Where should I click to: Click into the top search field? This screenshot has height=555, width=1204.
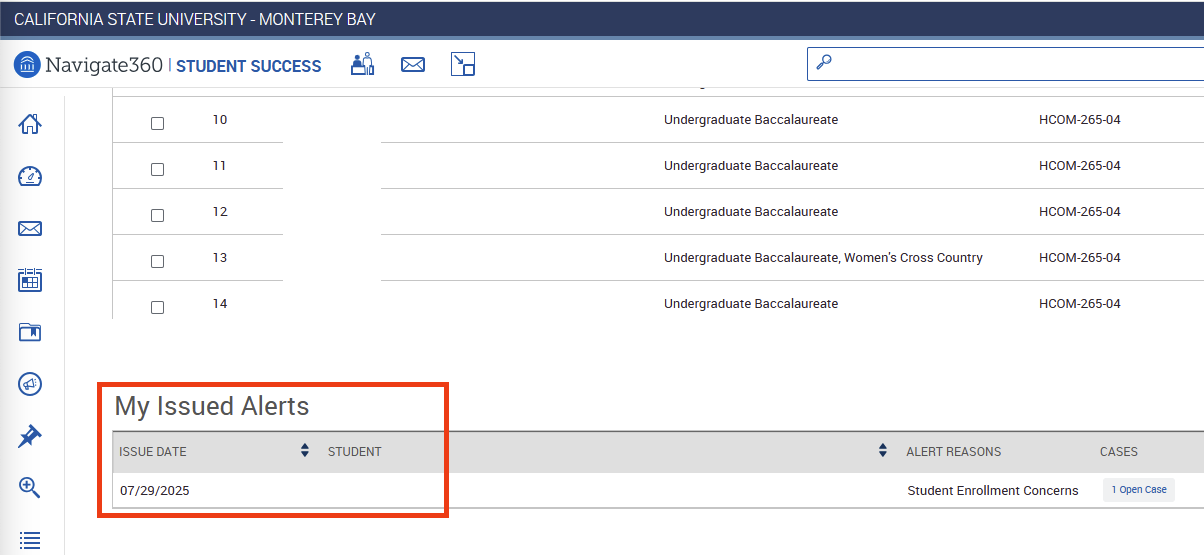click(1005, 63)
